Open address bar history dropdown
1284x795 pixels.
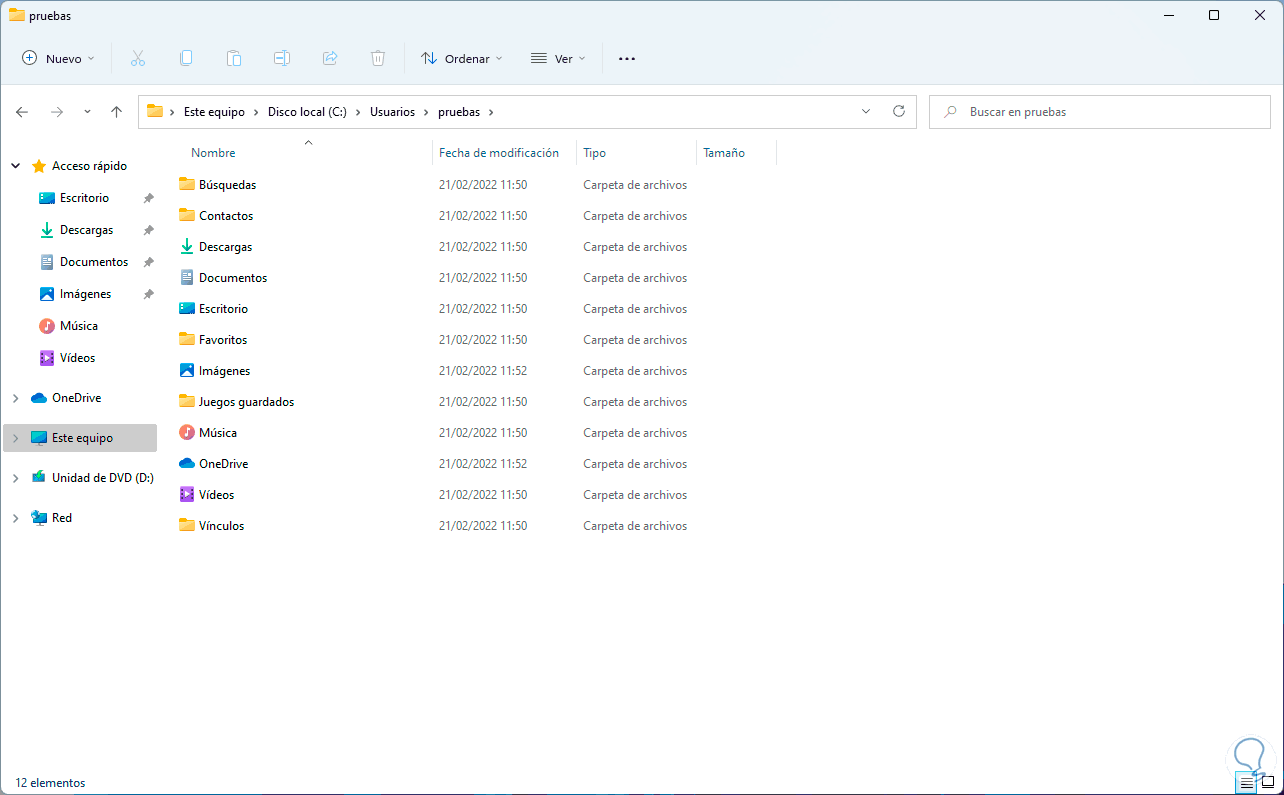click(866, 111)
